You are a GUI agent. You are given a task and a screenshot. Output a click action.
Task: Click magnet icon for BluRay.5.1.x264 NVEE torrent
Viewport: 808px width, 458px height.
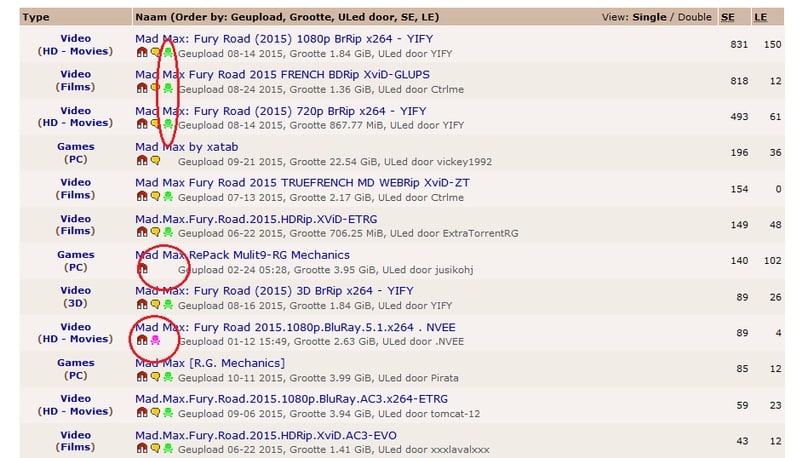pos(142,340)
